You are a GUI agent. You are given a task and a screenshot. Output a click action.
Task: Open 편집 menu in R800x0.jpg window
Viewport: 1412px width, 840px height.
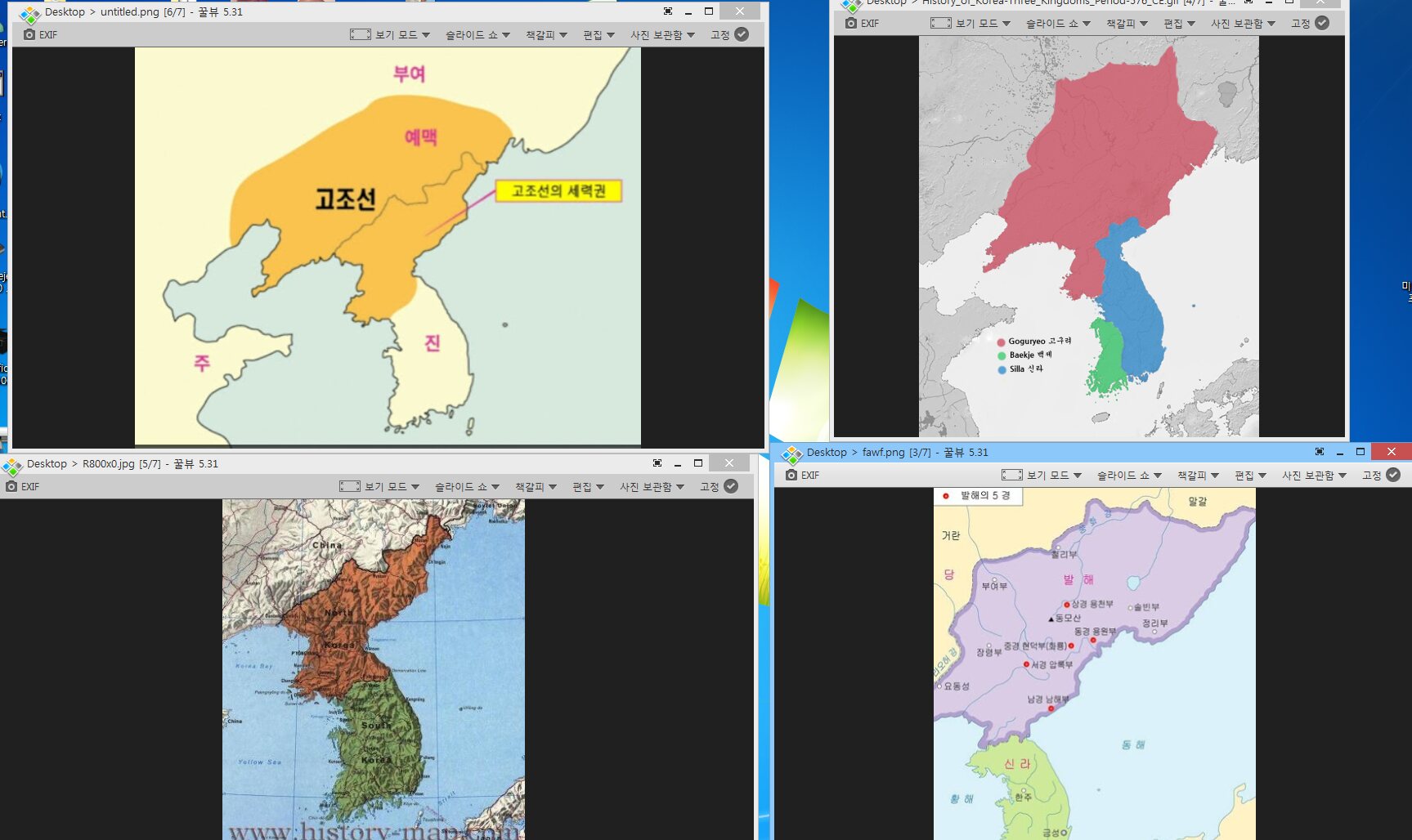[588, 487]
